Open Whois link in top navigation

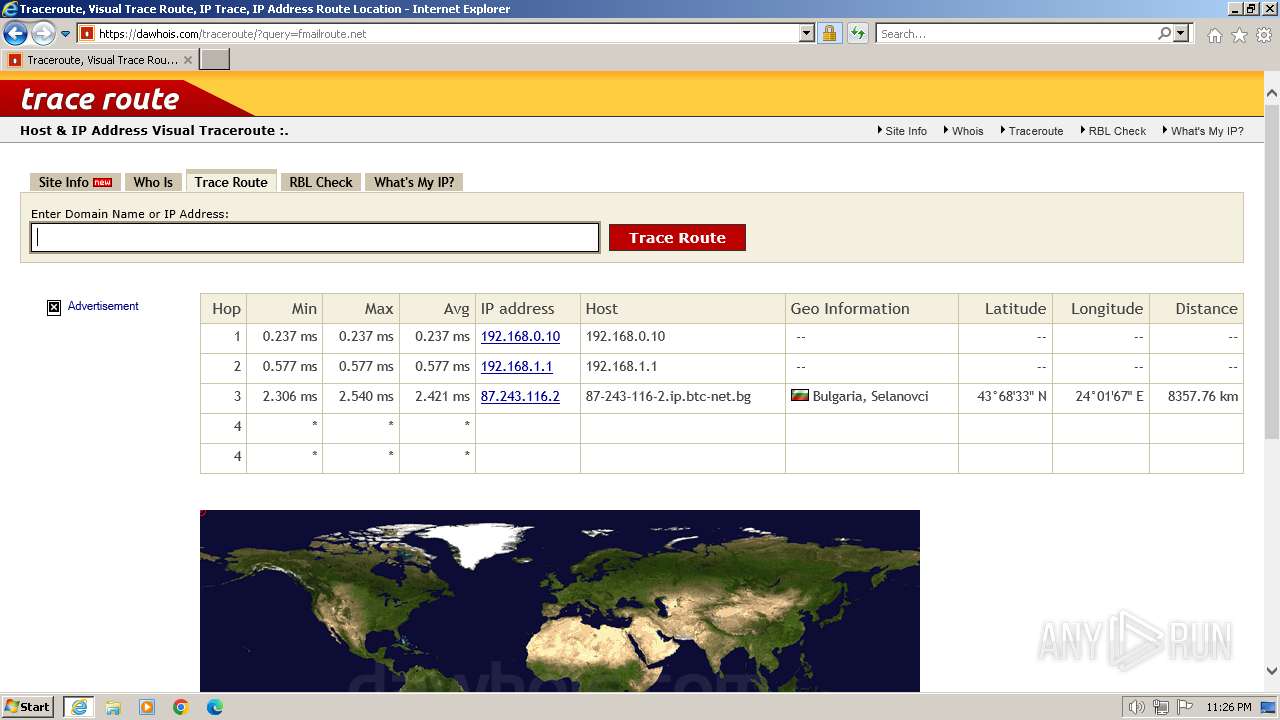click(x=967, y=131)
